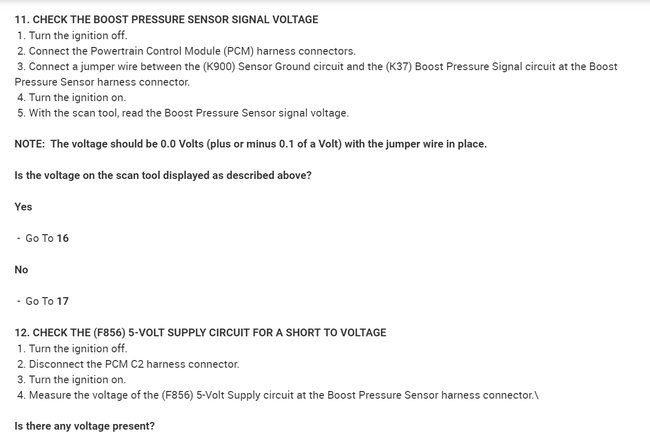Click the "Yes" answer label

23,206
